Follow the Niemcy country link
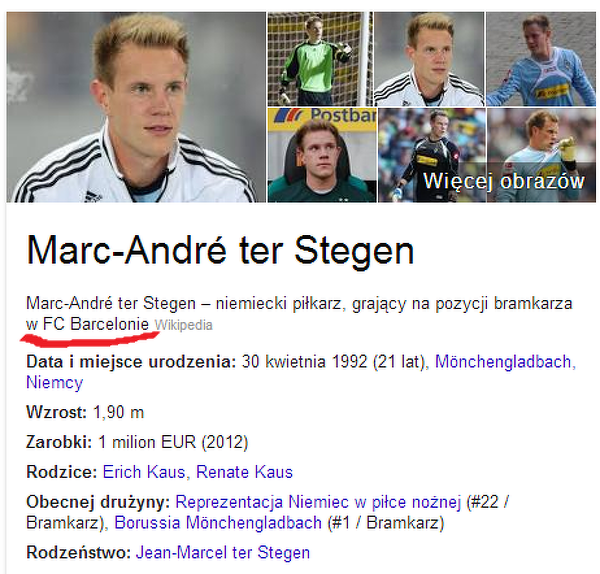600x574 pixels. pyautogui.click(x=54, y=382)
